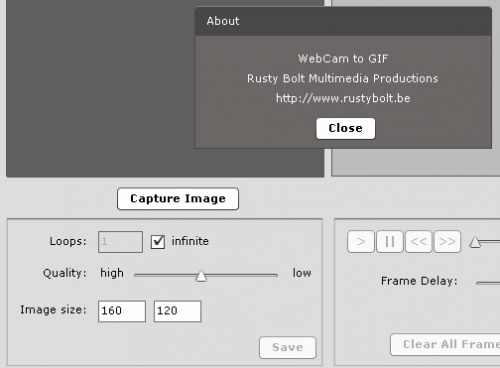Viewport: 500px width, 368px height.
Task: Click the pause button
Action: coord(390,241)
